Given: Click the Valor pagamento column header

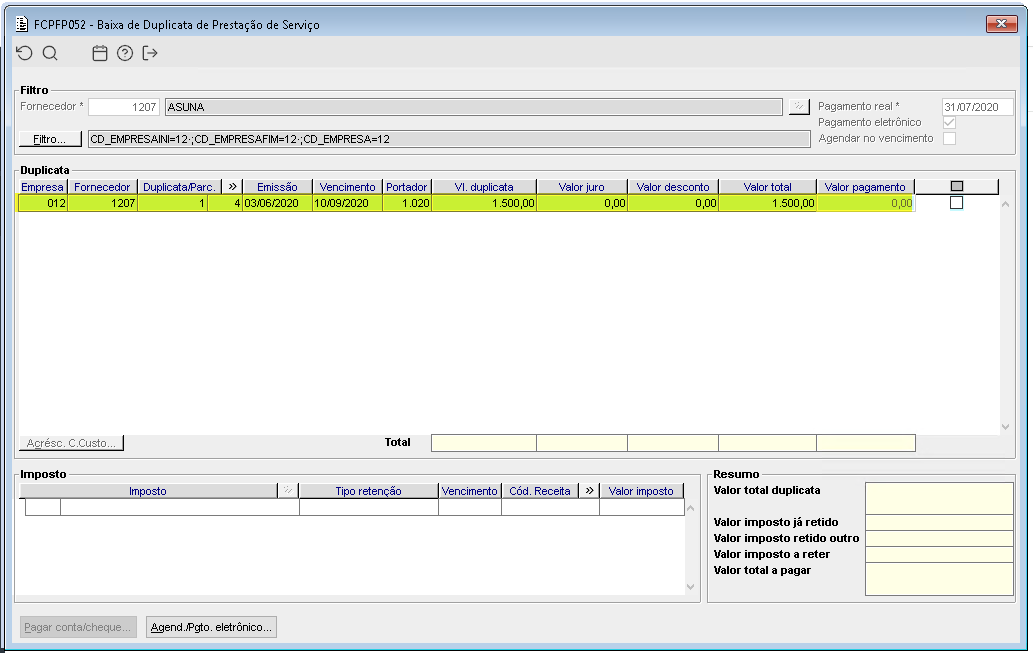Looking at the screenshot, I should pos(865,186).
